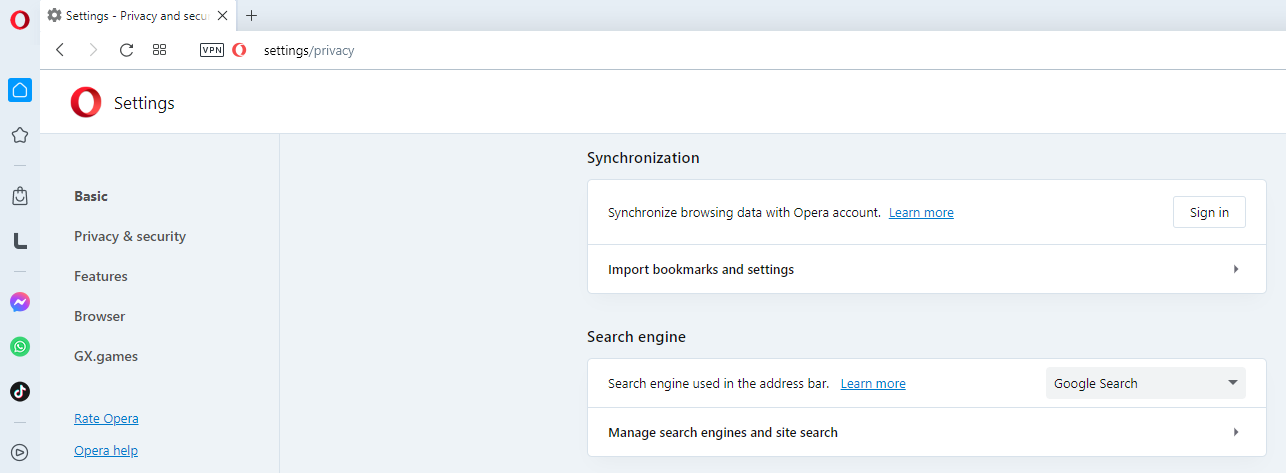Open TikTok from the sidebar

(20, 391)
